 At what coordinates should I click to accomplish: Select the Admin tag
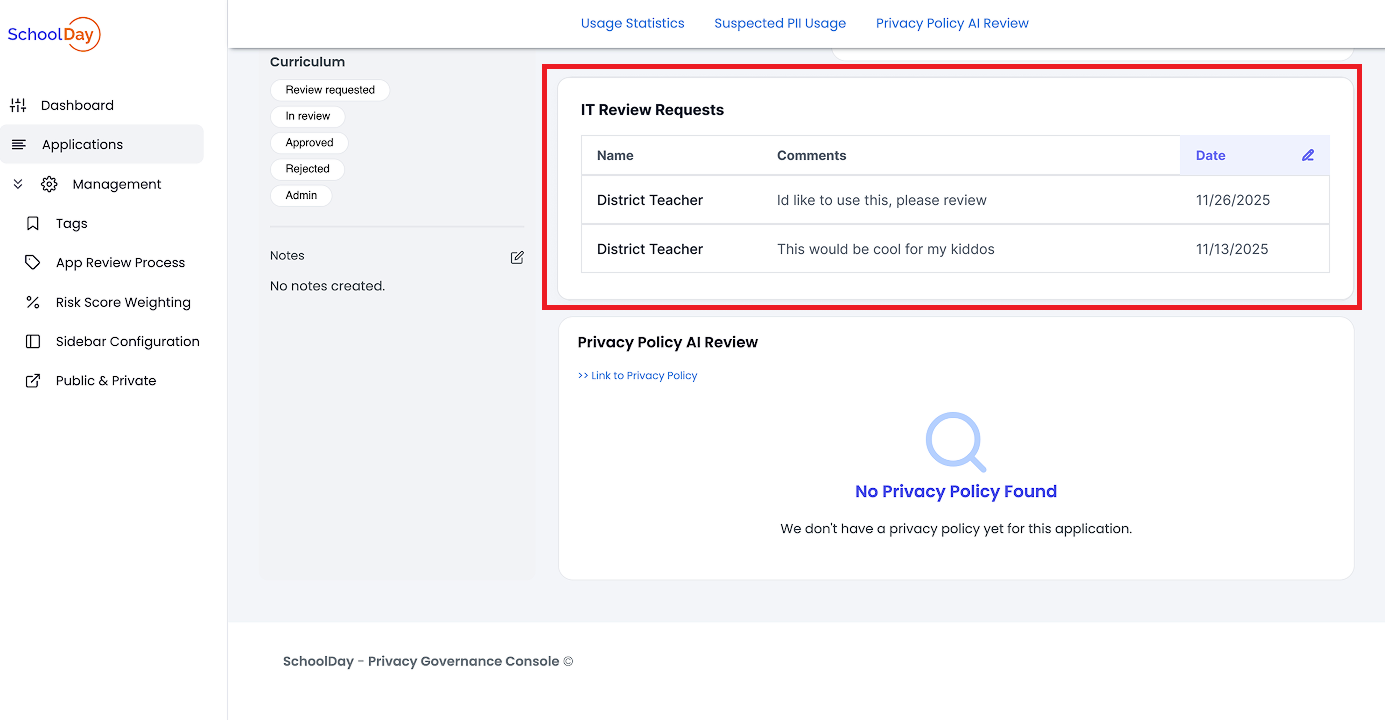click(x=301, y=195)
